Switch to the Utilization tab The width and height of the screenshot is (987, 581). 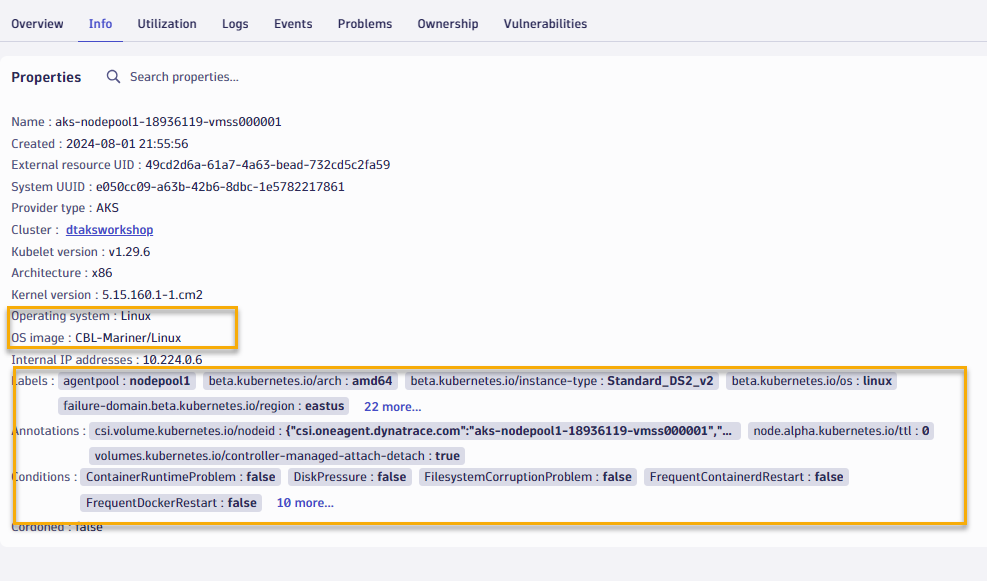167,24
